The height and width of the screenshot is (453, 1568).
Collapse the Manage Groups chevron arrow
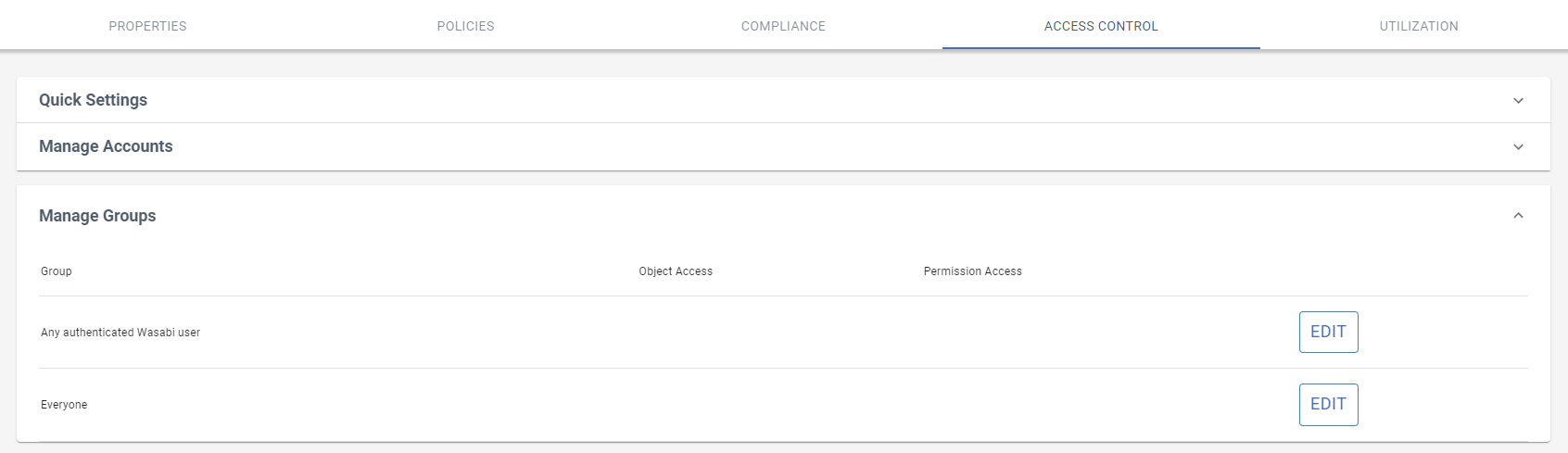pos(1518,215)
